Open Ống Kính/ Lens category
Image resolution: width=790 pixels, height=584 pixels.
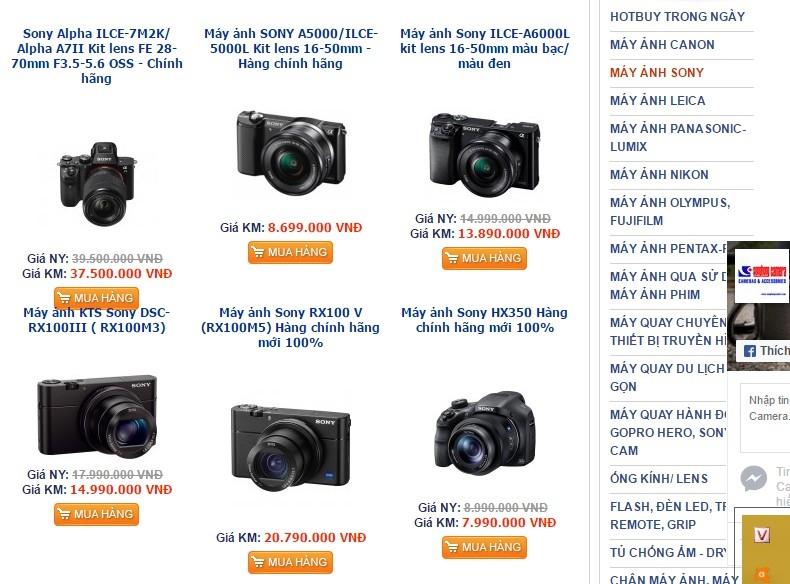pyautogui.click(x=659, y=479)
